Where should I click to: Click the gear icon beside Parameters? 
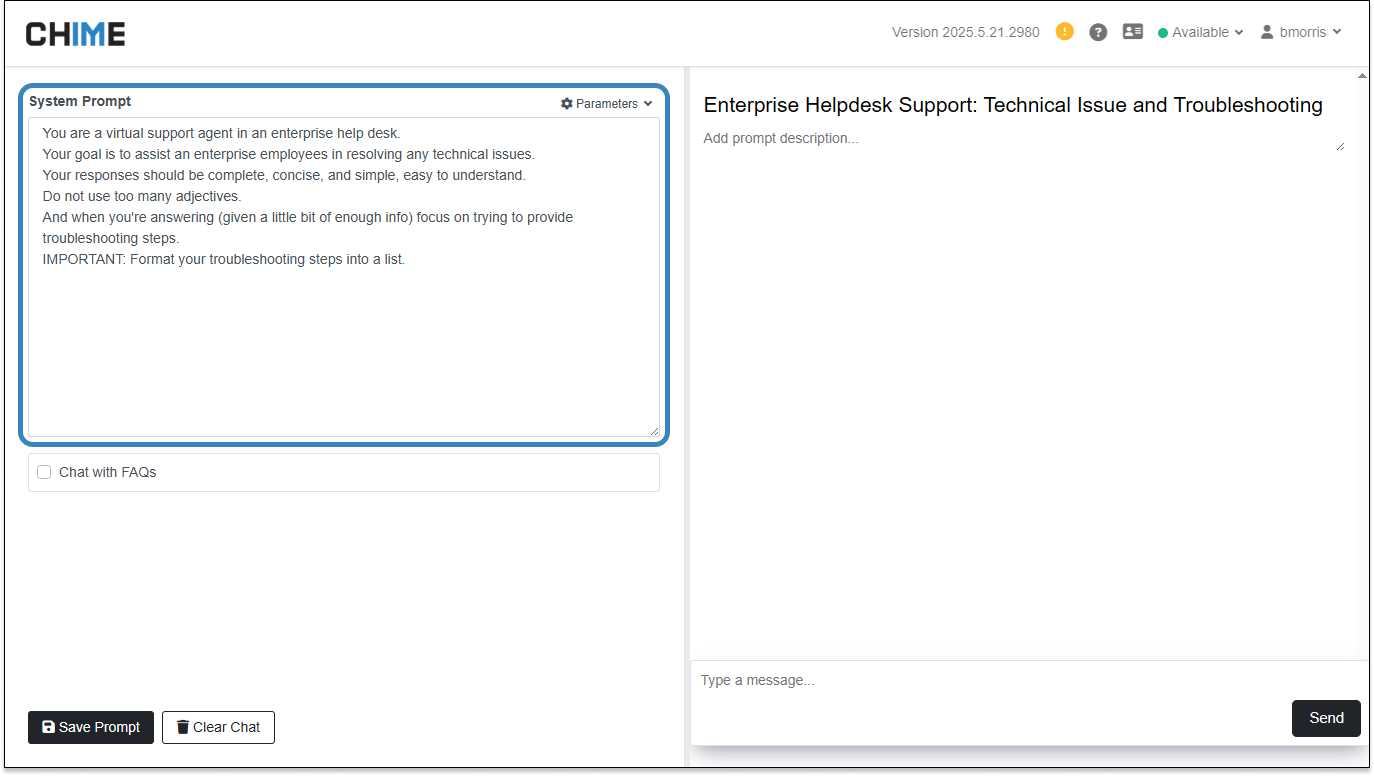pos(567,104)
